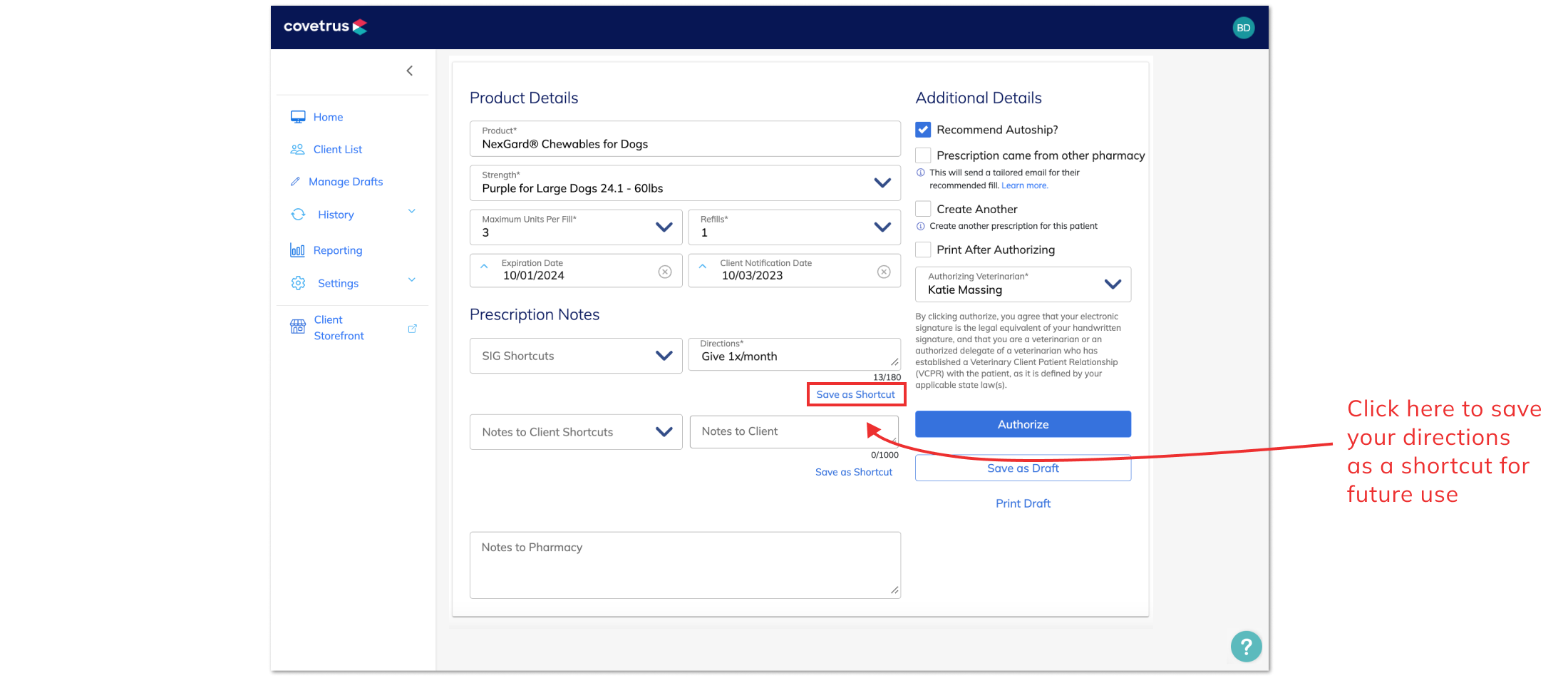Viewport: 1568px width, 683px height.
Task: Open the BD user avatar menu
Action: click(x=1244, y=28)
